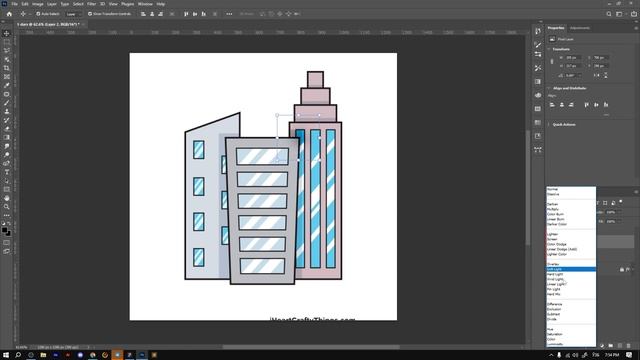Viewport: 640px width, 360px height.
Task: Select the Rectangular Marquee tool
Action: (7, 42)
